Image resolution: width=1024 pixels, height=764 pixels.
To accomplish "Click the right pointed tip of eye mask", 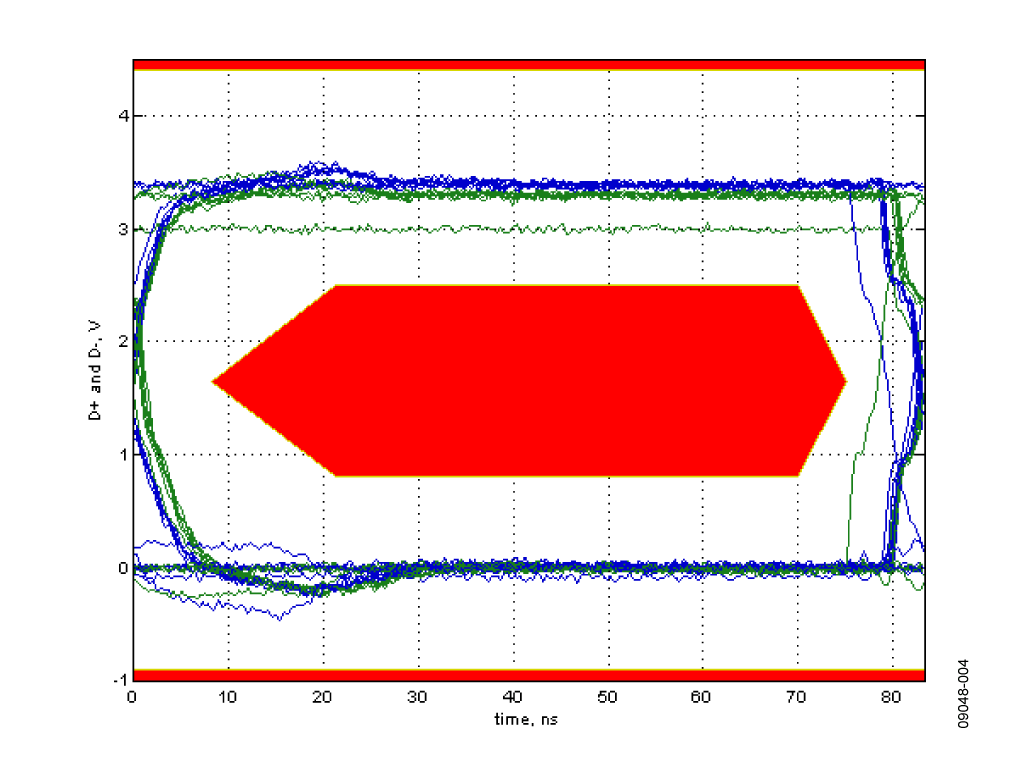I will click(844, 381).
